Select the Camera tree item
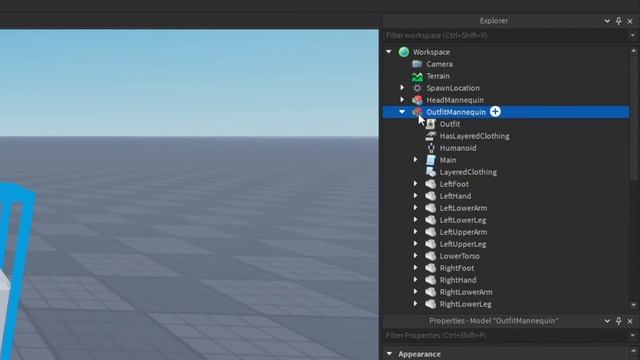Image resolution: width=640 pixels, height=360 pixels. point(439,64)
